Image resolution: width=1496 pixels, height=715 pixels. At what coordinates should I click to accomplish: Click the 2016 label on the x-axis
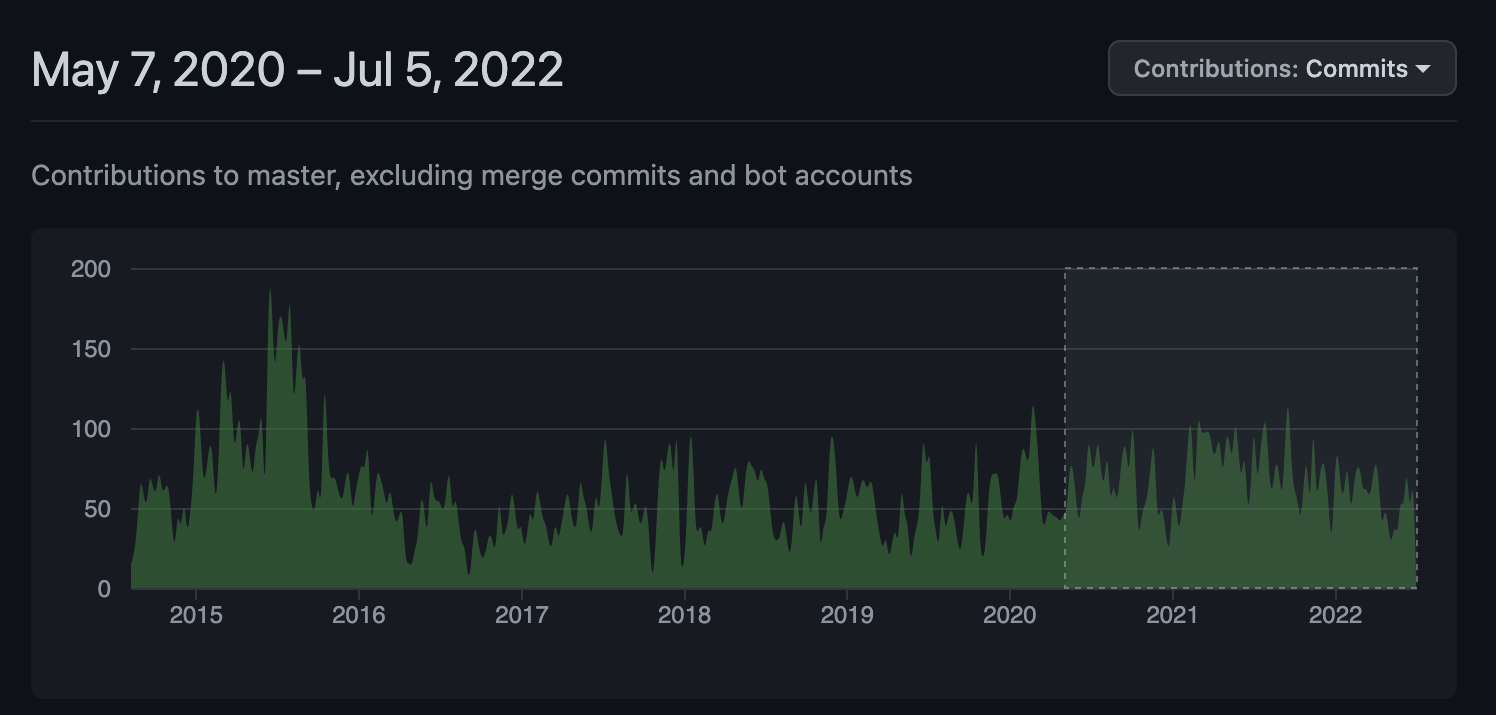[359, 615]
